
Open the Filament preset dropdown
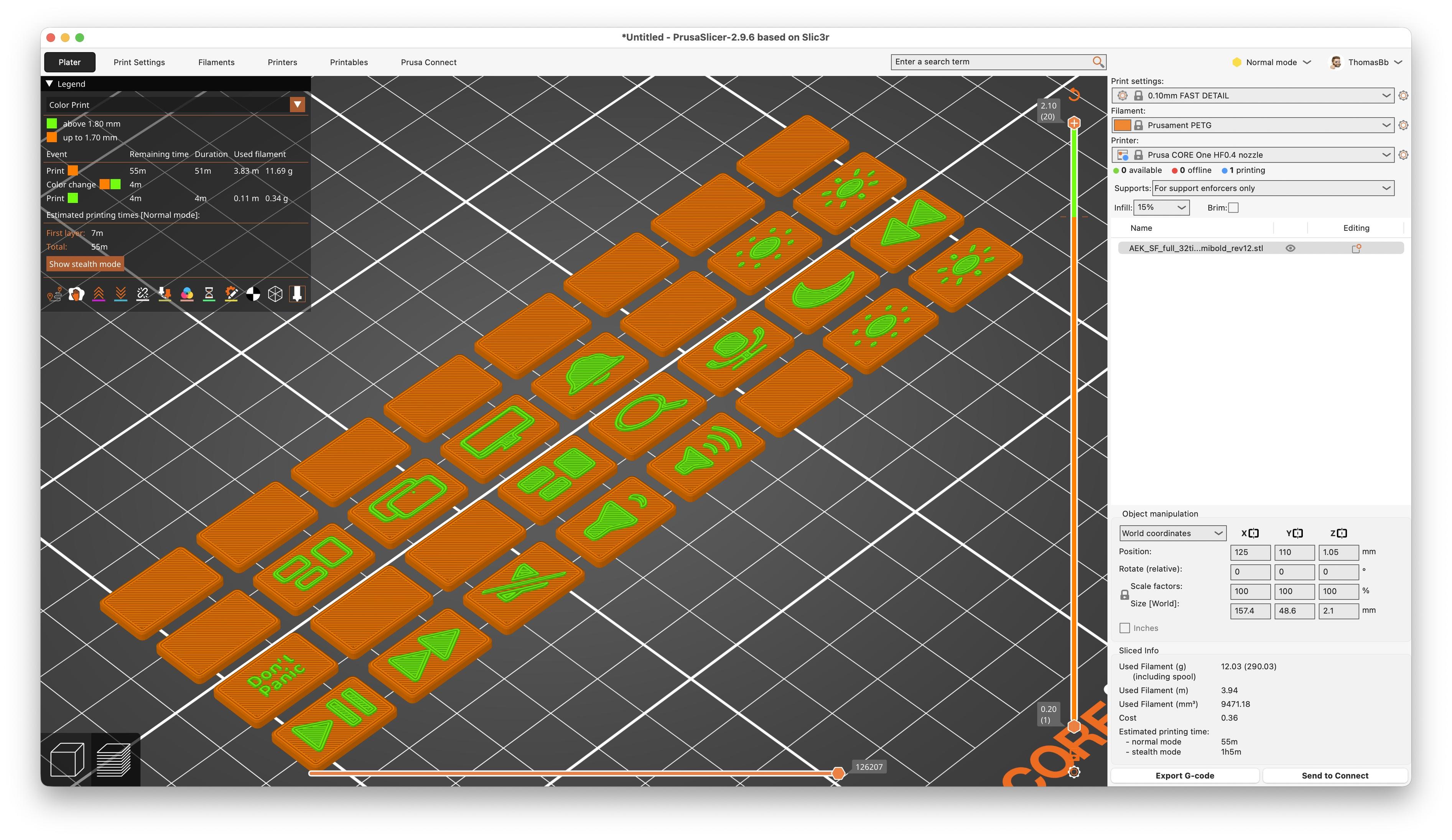point(1253,125)
